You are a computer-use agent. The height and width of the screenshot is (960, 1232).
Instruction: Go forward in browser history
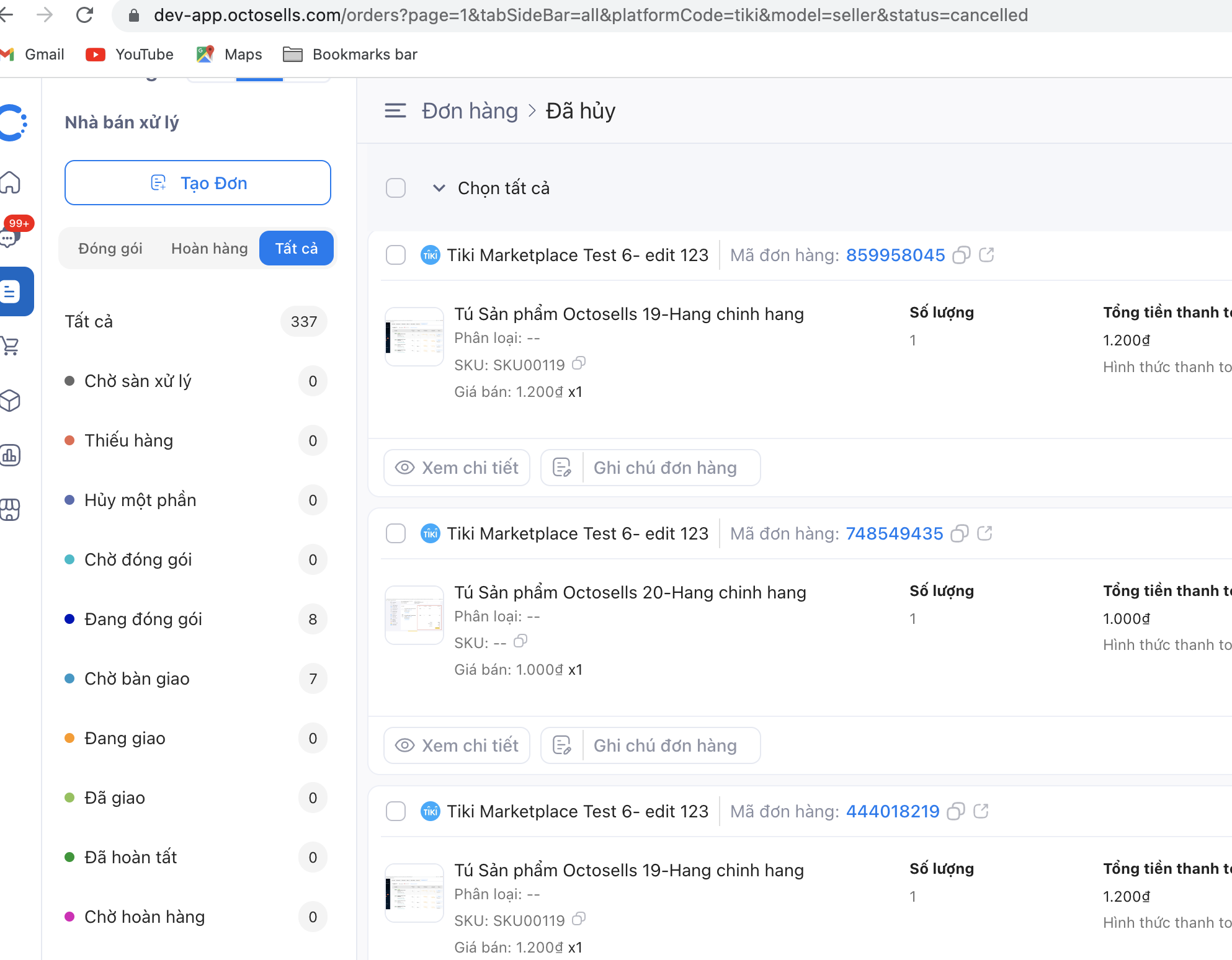pyautogui.click(x=45, y=15)
